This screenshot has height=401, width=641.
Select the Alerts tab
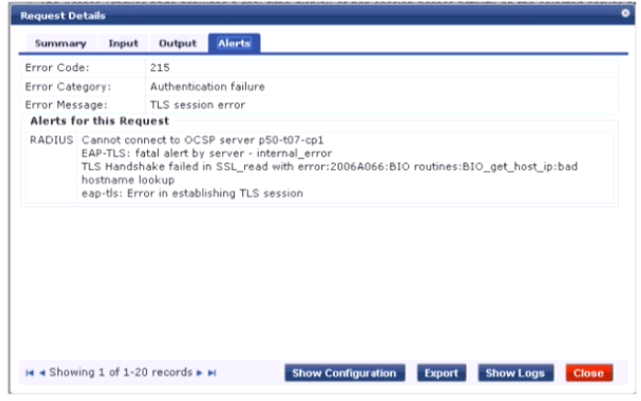(234, 43)
